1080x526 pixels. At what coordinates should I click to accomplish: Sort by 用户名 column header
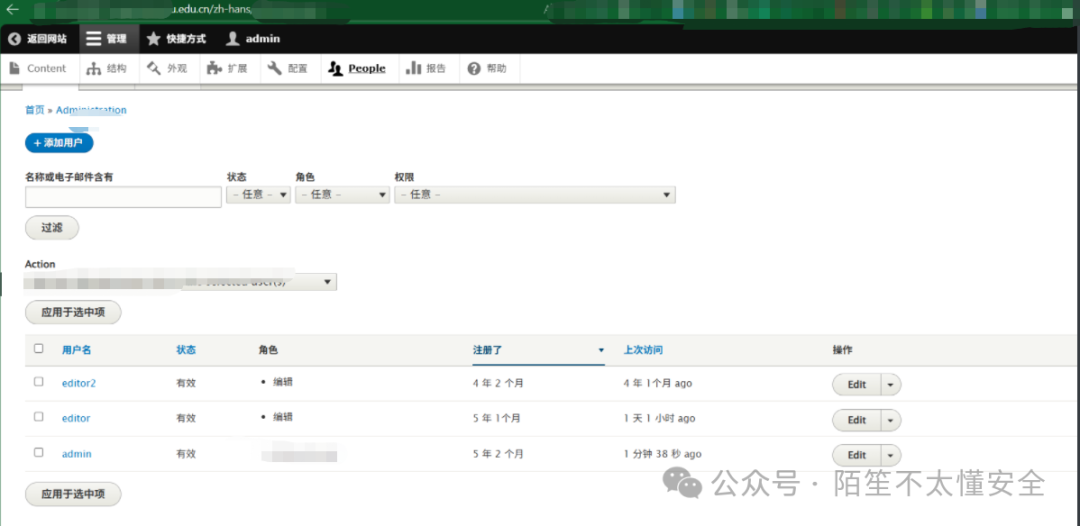point(76,350)
